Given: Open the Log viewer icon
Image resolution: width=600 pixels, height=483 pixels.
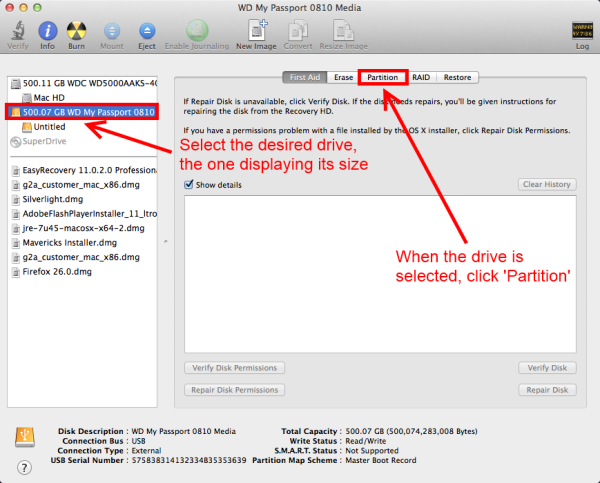Looking at the screenshot, I should (x=582, y=31).
